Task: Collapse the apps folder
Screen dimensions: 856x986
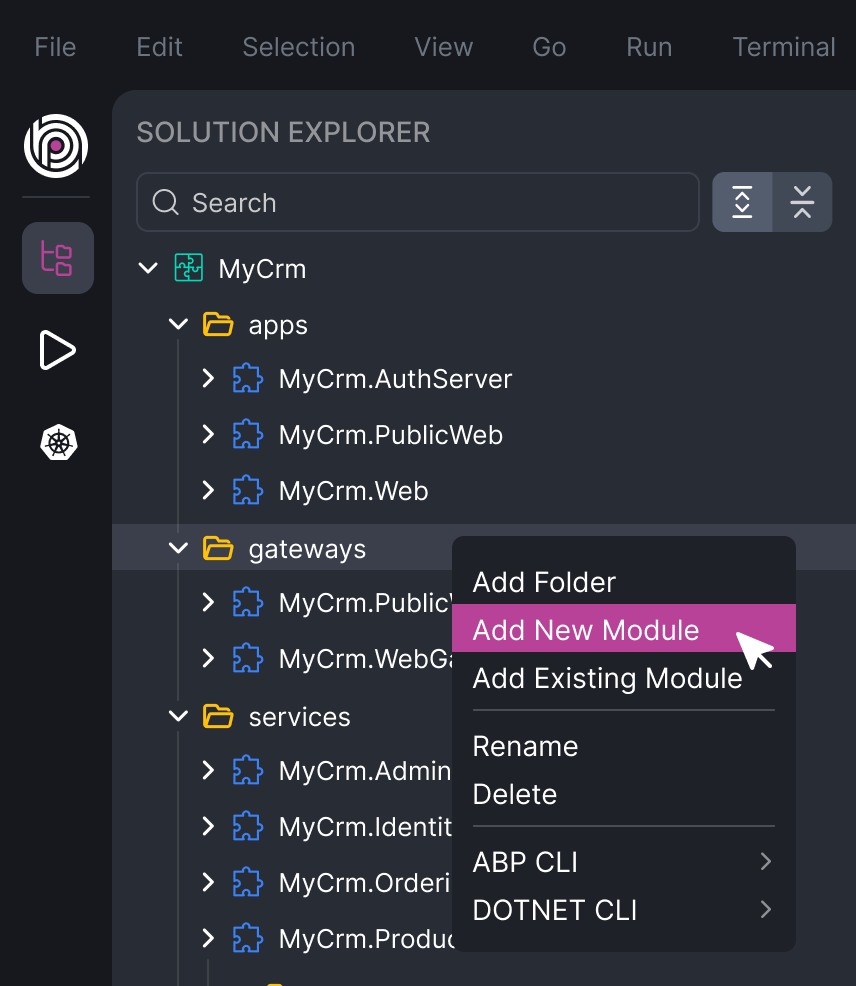Action: (179, 324)
